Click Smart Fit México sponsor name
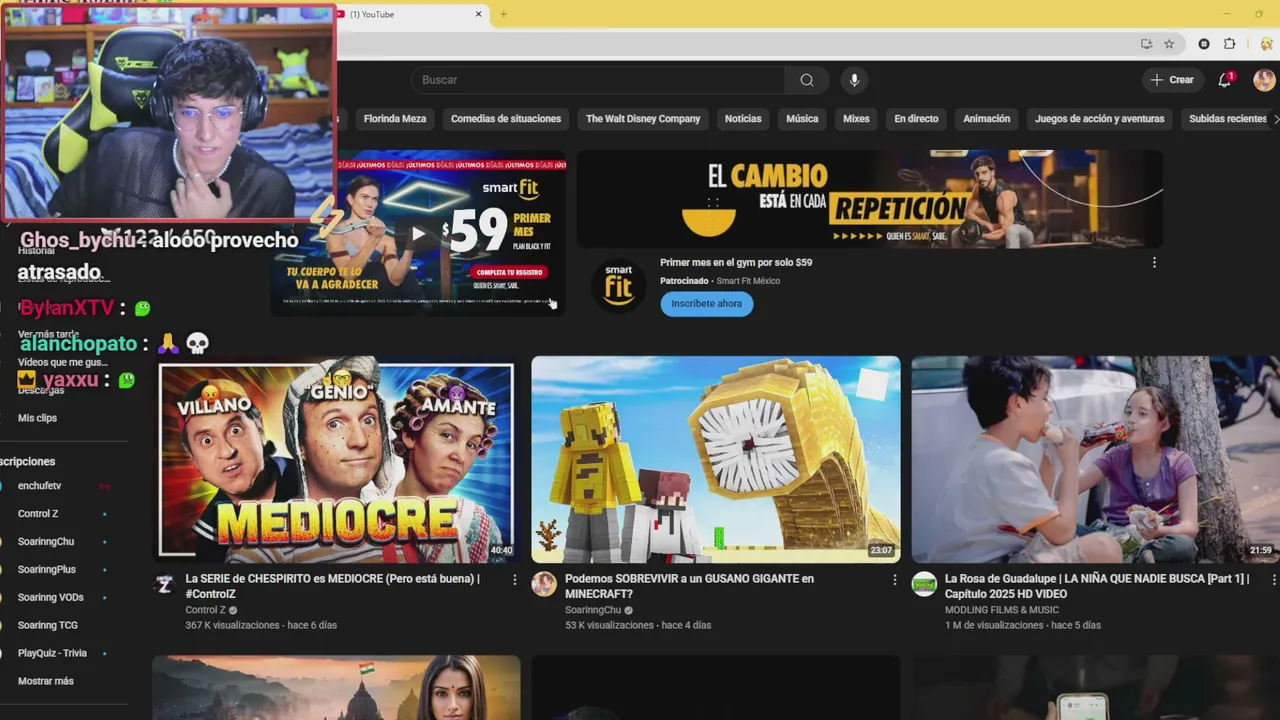This screenshot has width=1280, height=720. [x=748, y=281]
